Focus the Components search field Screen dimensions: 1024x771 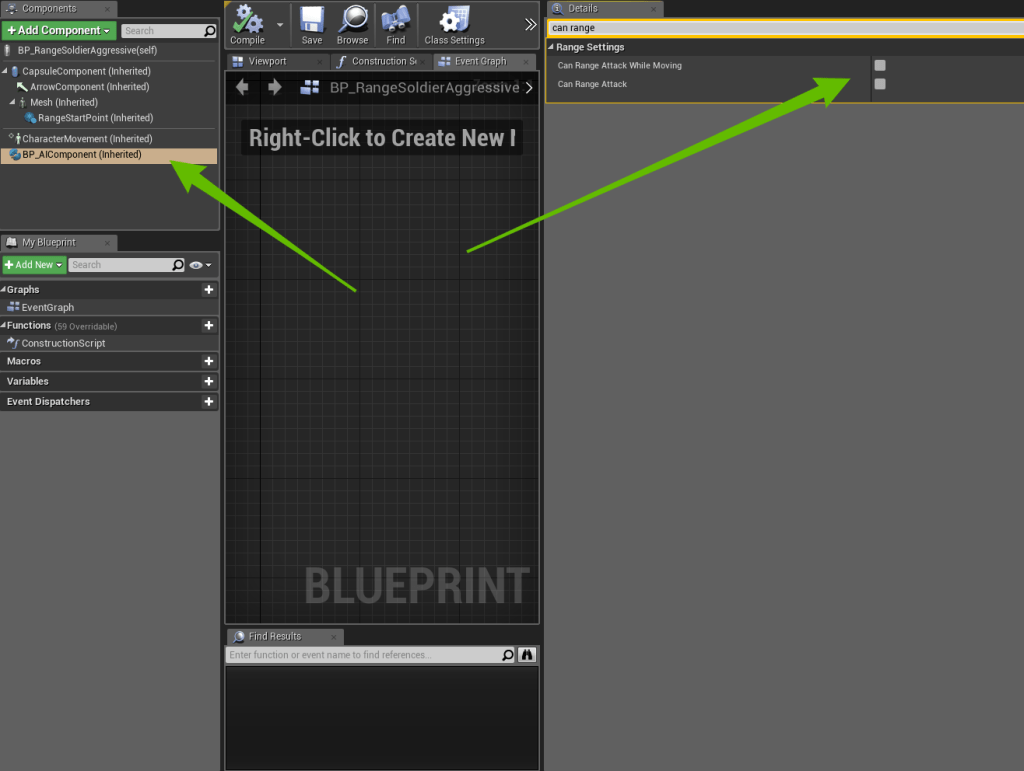[168, 31]
